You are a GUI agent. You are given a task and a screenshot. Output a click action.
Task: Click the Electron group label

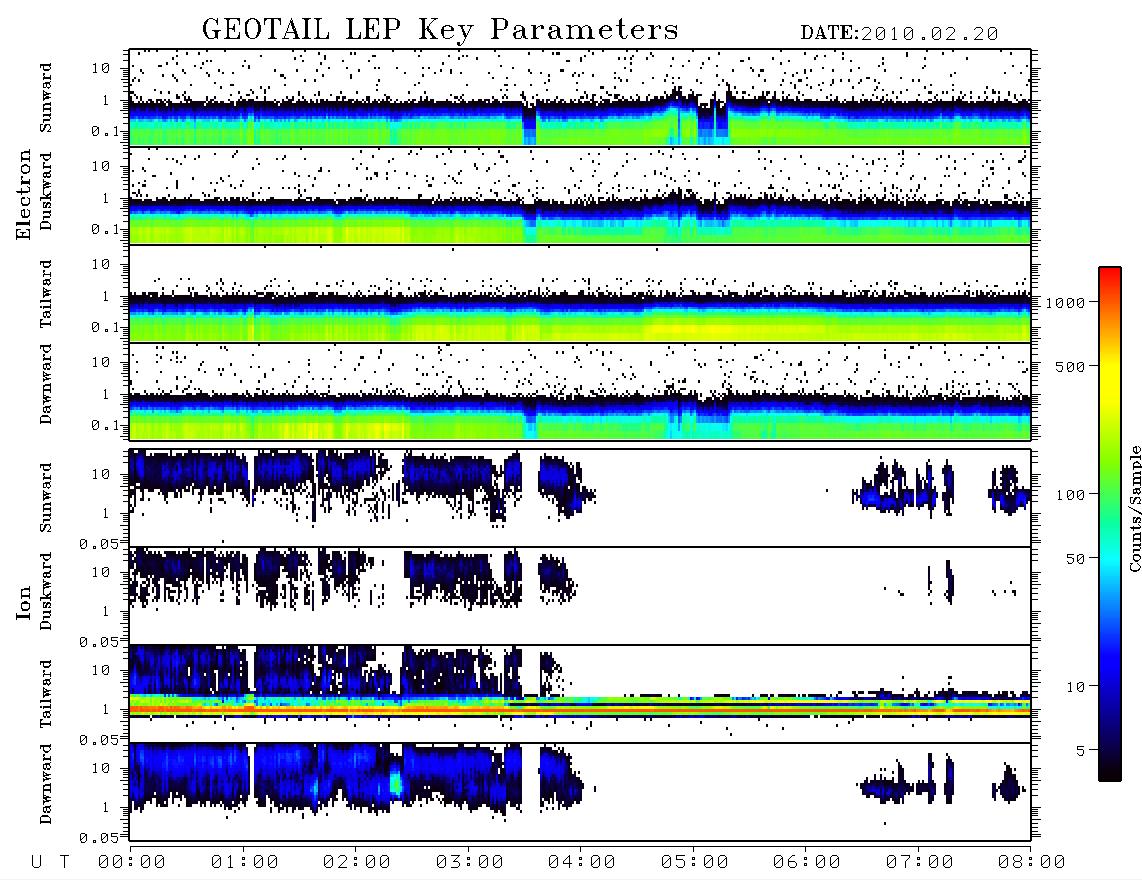[24, 195]
